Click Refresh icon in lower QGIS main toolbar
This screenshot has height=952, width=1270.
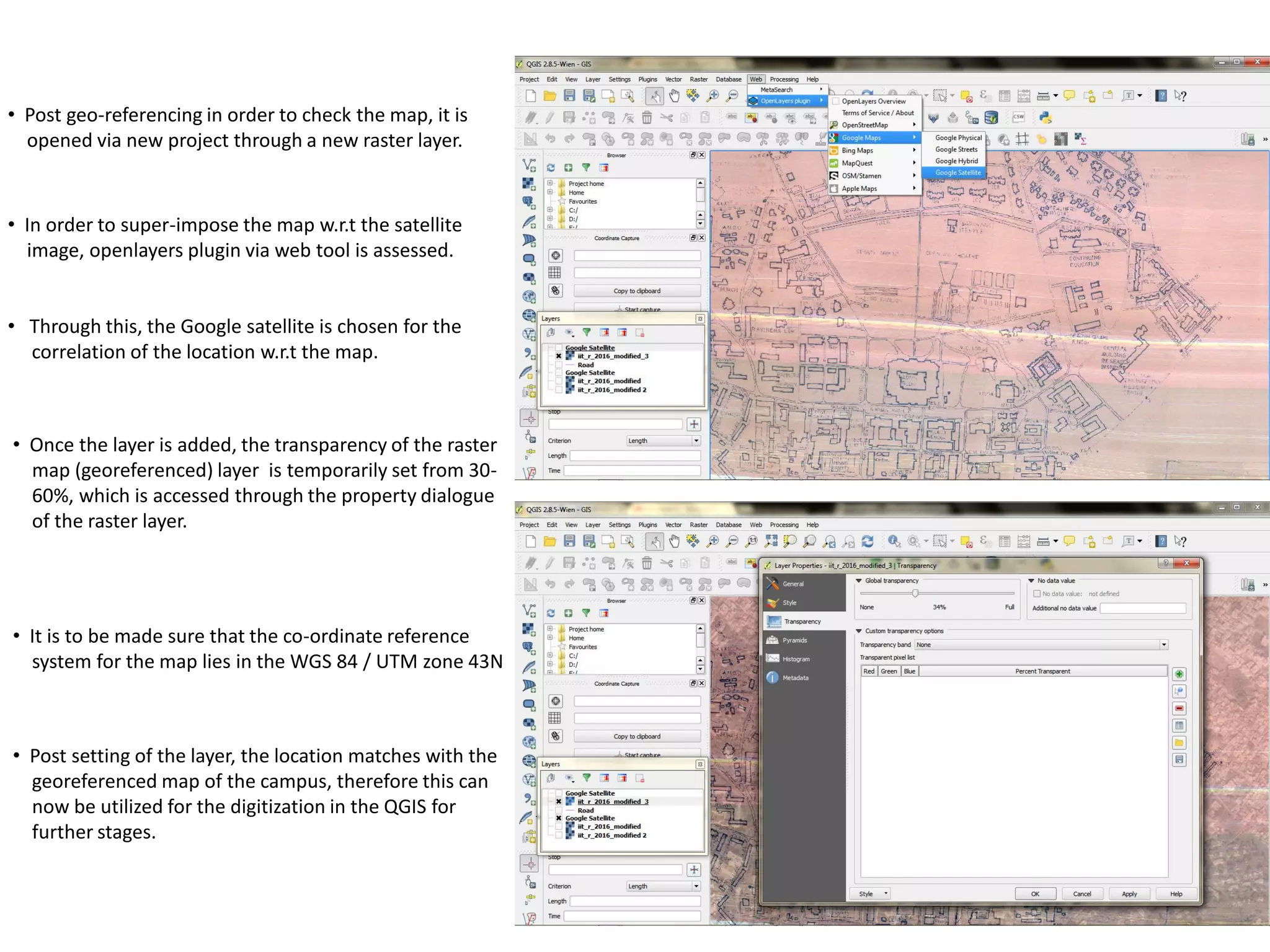point(868,541)
